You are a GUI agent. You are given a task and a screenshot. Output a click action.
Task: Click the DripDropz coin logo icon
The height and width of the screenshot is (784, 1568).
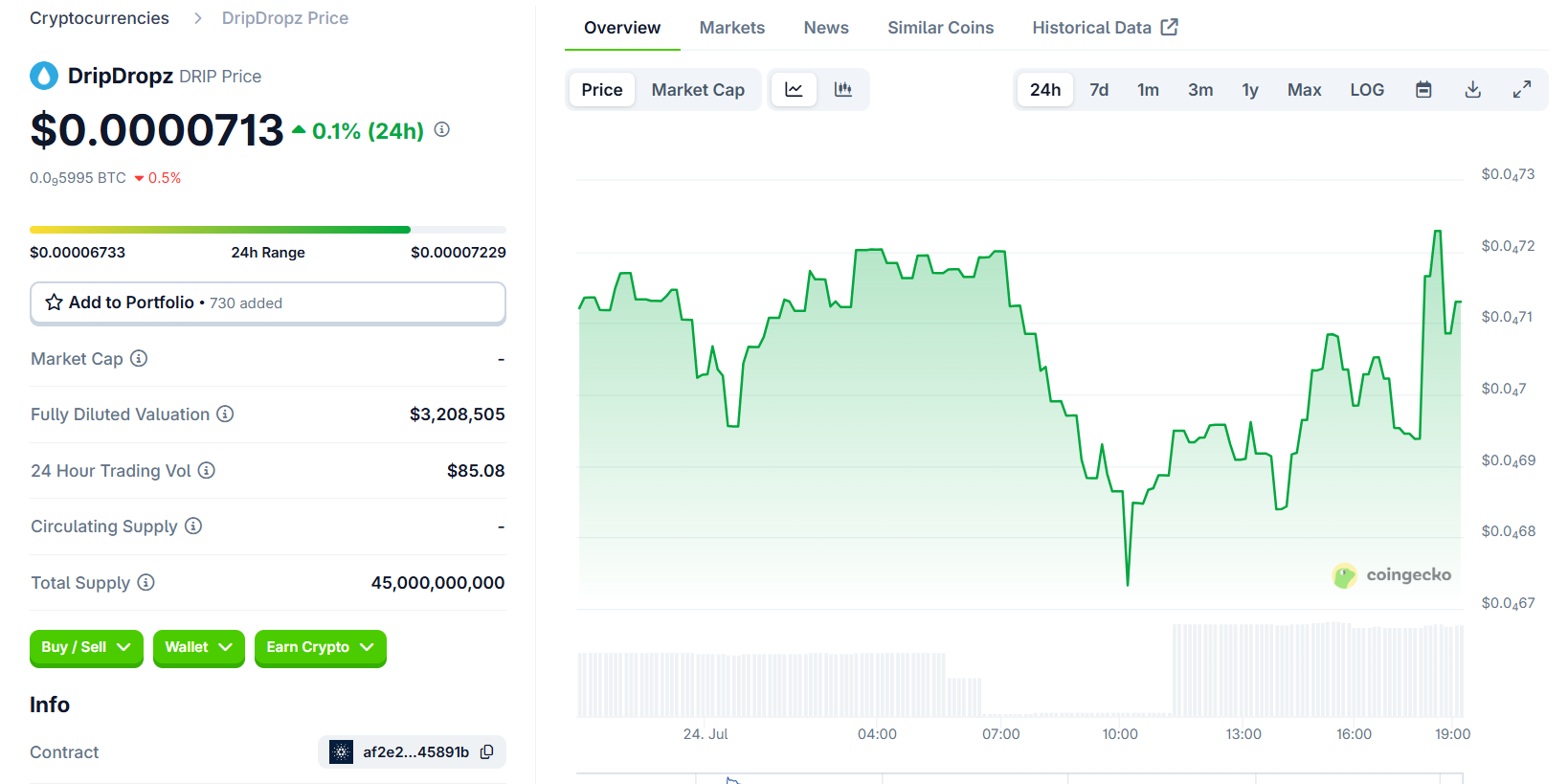(44, 76)
